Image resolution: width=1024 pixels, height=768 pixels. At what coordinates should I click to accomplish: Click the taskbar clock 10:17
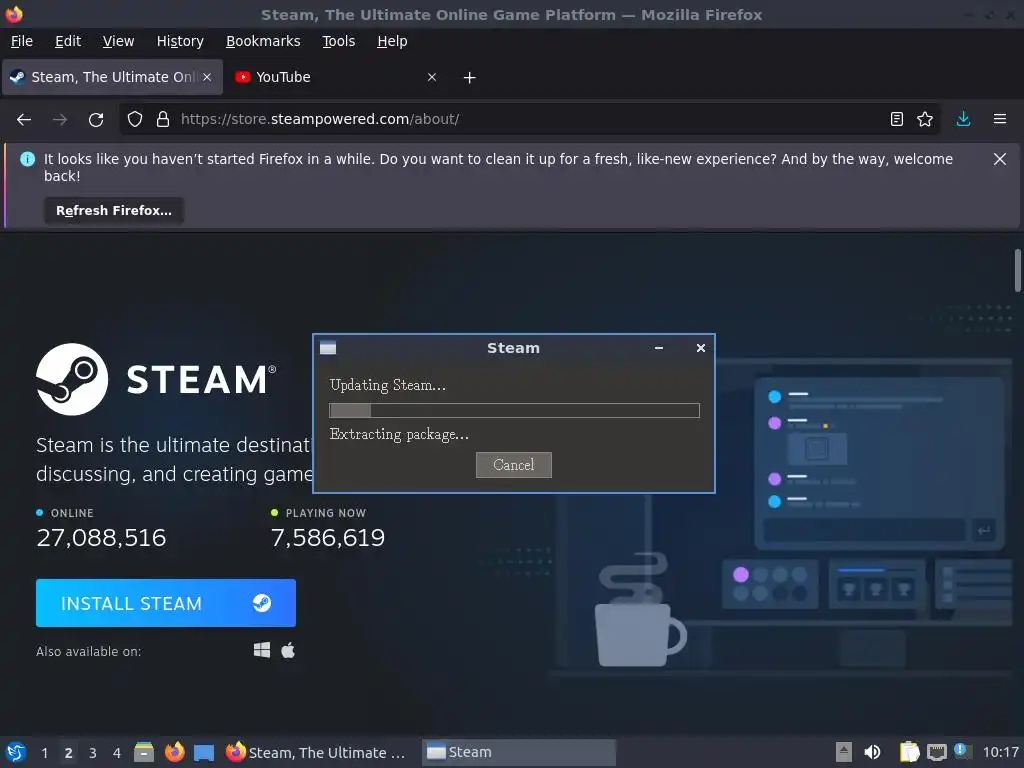1000,752
